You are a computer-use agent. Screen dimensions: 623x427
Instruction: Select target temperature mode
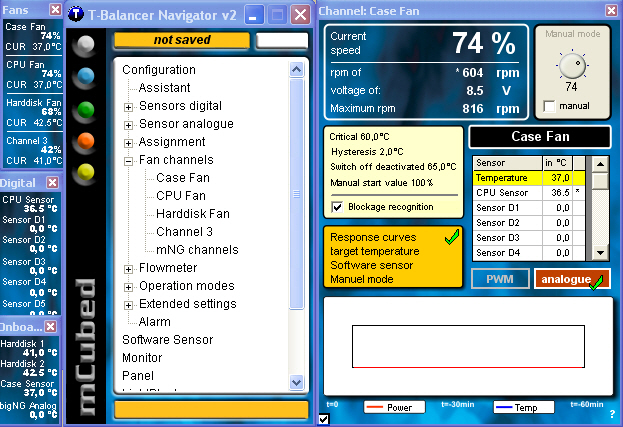click(375, 251)
